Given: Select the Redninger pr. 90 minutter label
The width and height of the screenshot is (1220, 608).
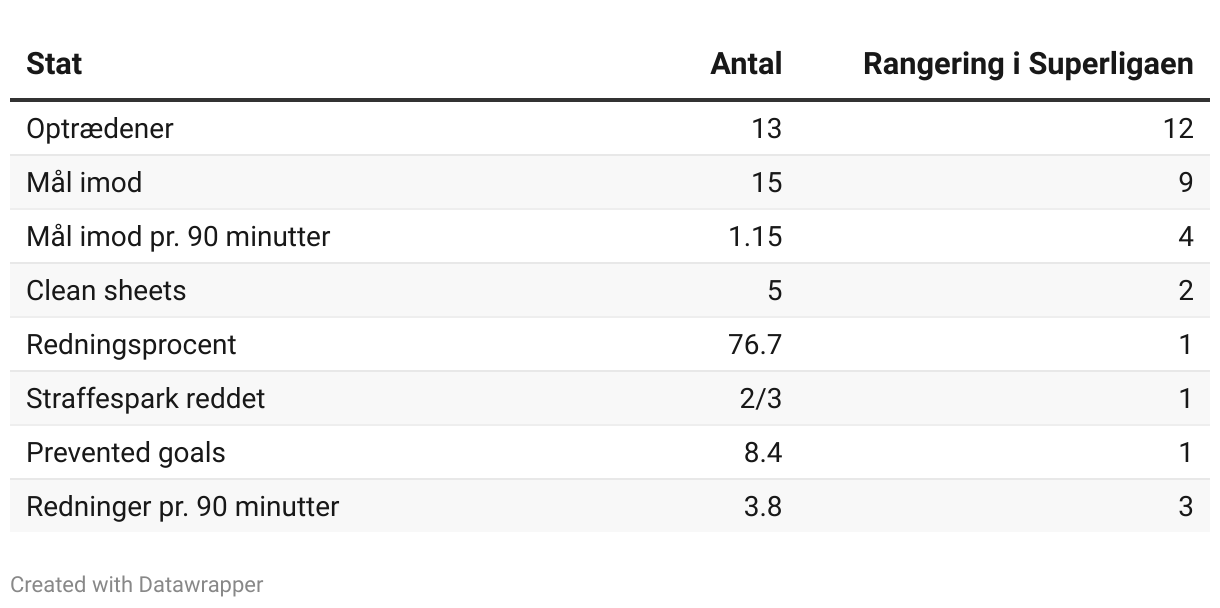Looking at the screenshot, I should coord(183,506).
